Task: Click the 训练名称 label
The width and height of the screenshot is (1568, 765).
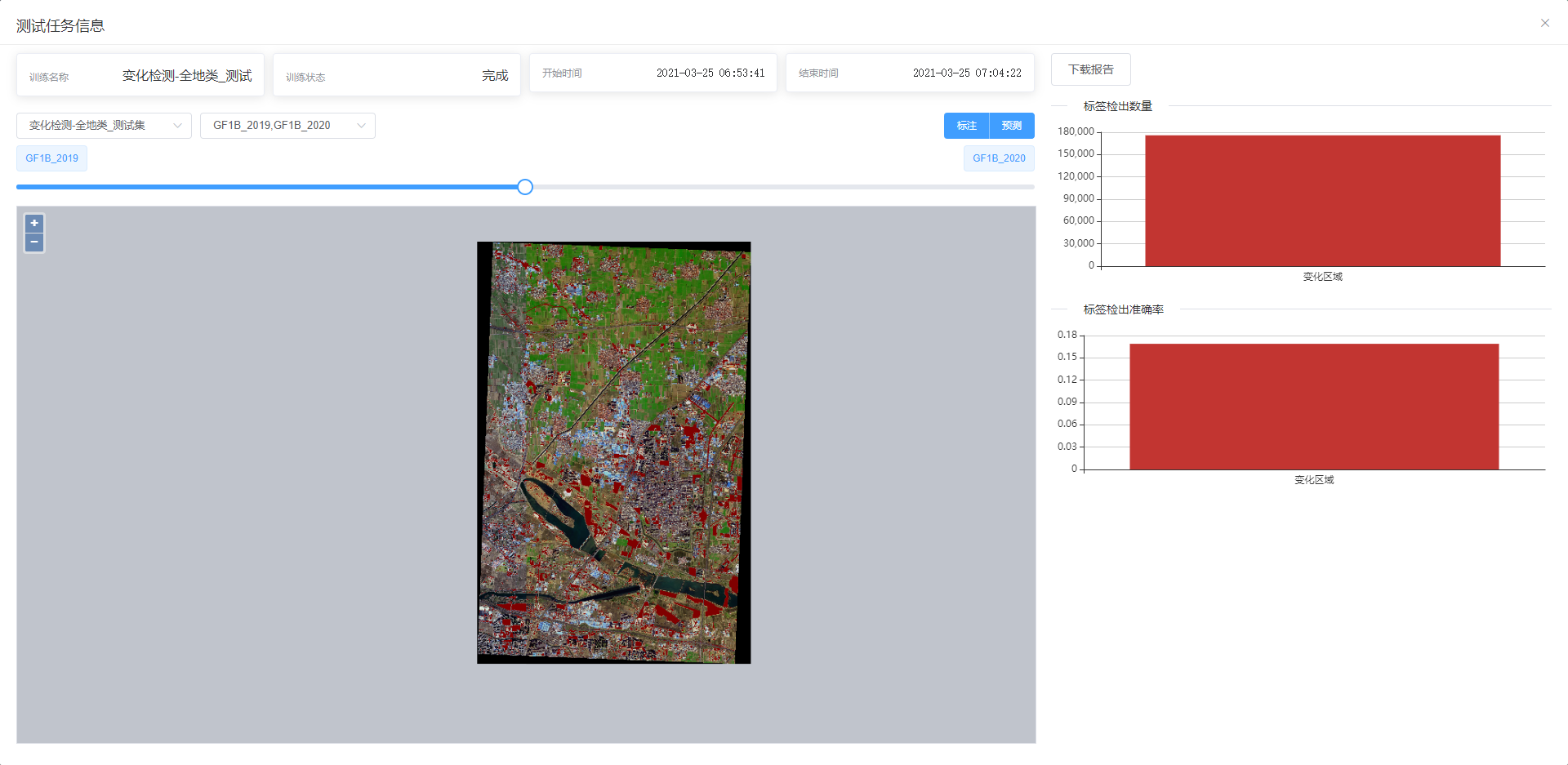Action: point(49,78)
